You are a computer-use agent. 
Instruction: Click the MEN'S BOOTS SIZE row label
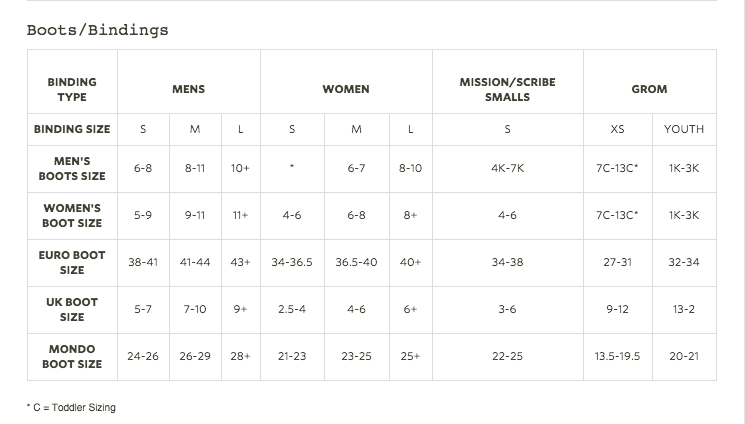point(72,169)
